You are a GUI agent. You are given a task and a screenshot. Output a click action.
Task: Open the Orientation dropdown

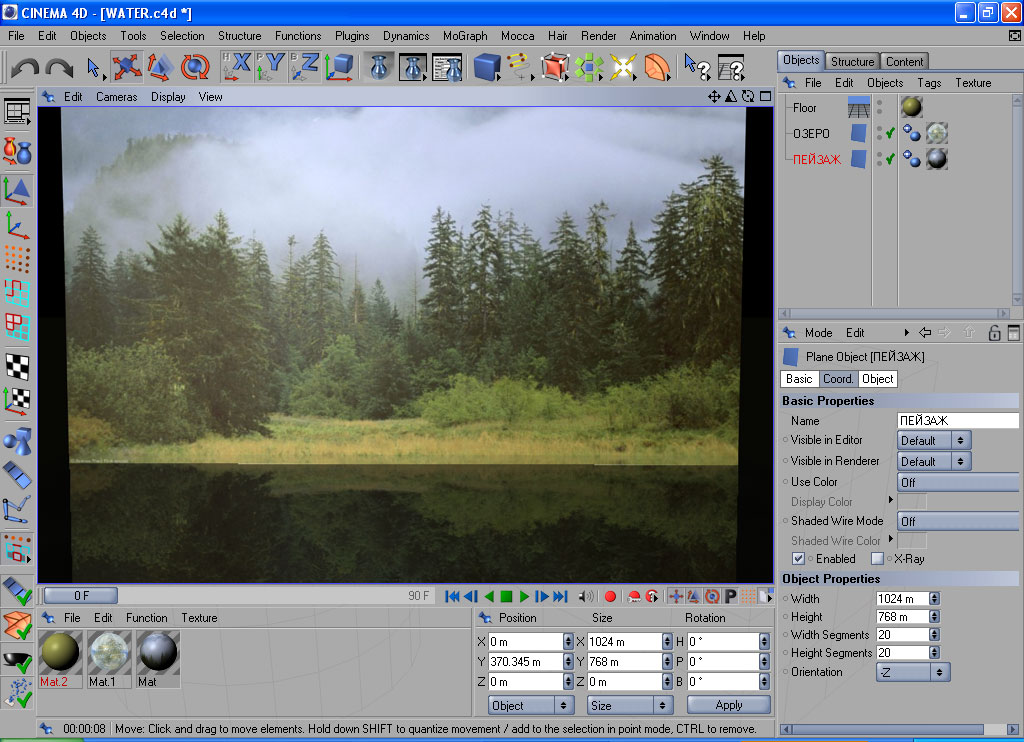click(912, 672)
